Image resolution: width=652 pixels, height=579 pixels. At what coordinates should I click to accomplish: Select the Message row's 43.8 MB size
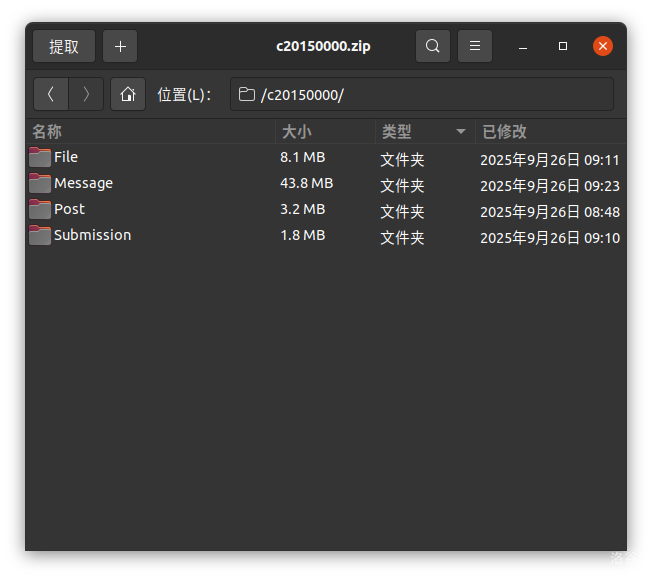coord(306,183)
